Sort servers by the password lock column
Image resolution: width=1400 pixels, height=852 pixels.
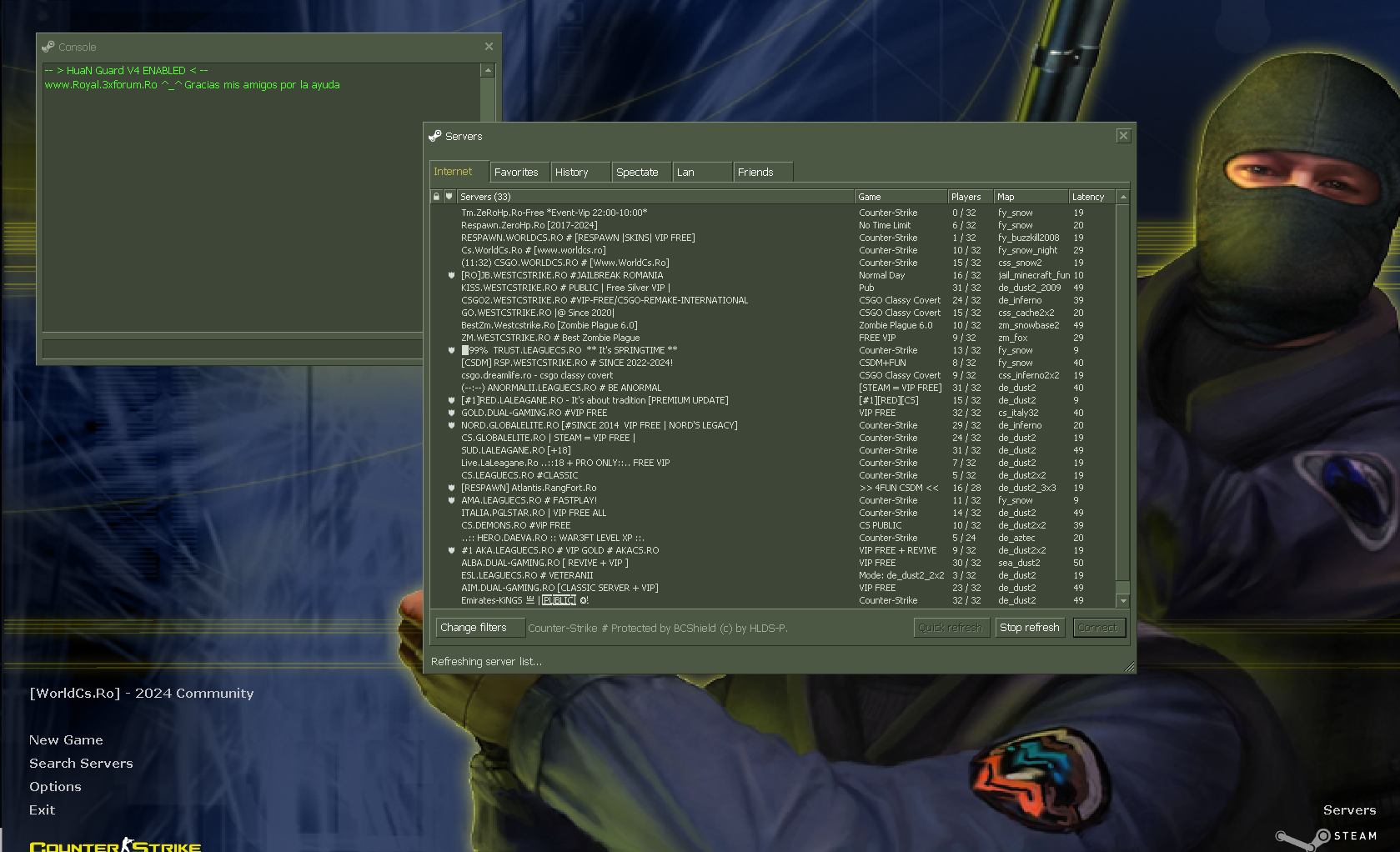(436, 197)
